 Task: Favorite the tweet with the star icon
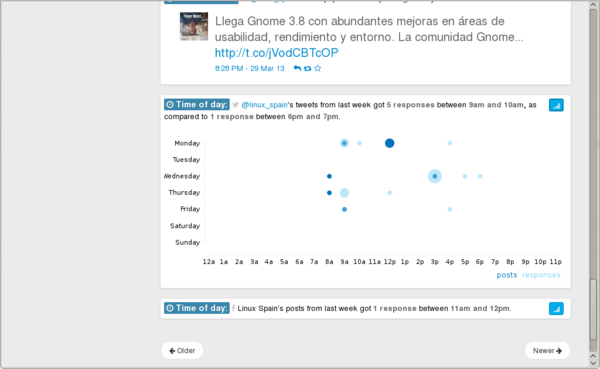click(318, 69)
